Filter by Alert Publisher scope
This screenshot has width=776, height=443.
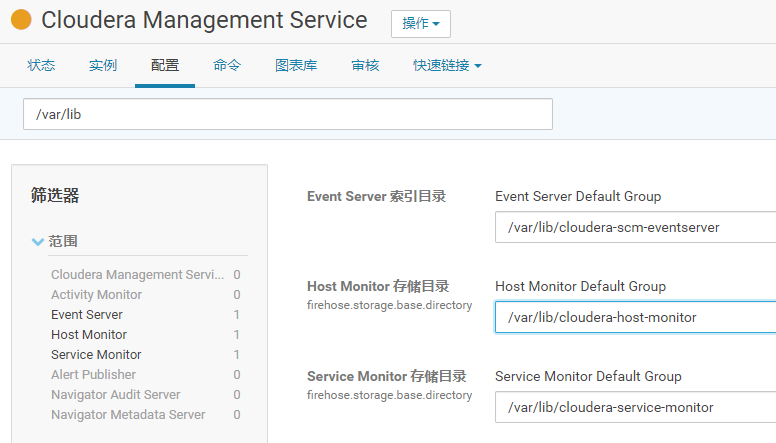(x=94, y=375)
